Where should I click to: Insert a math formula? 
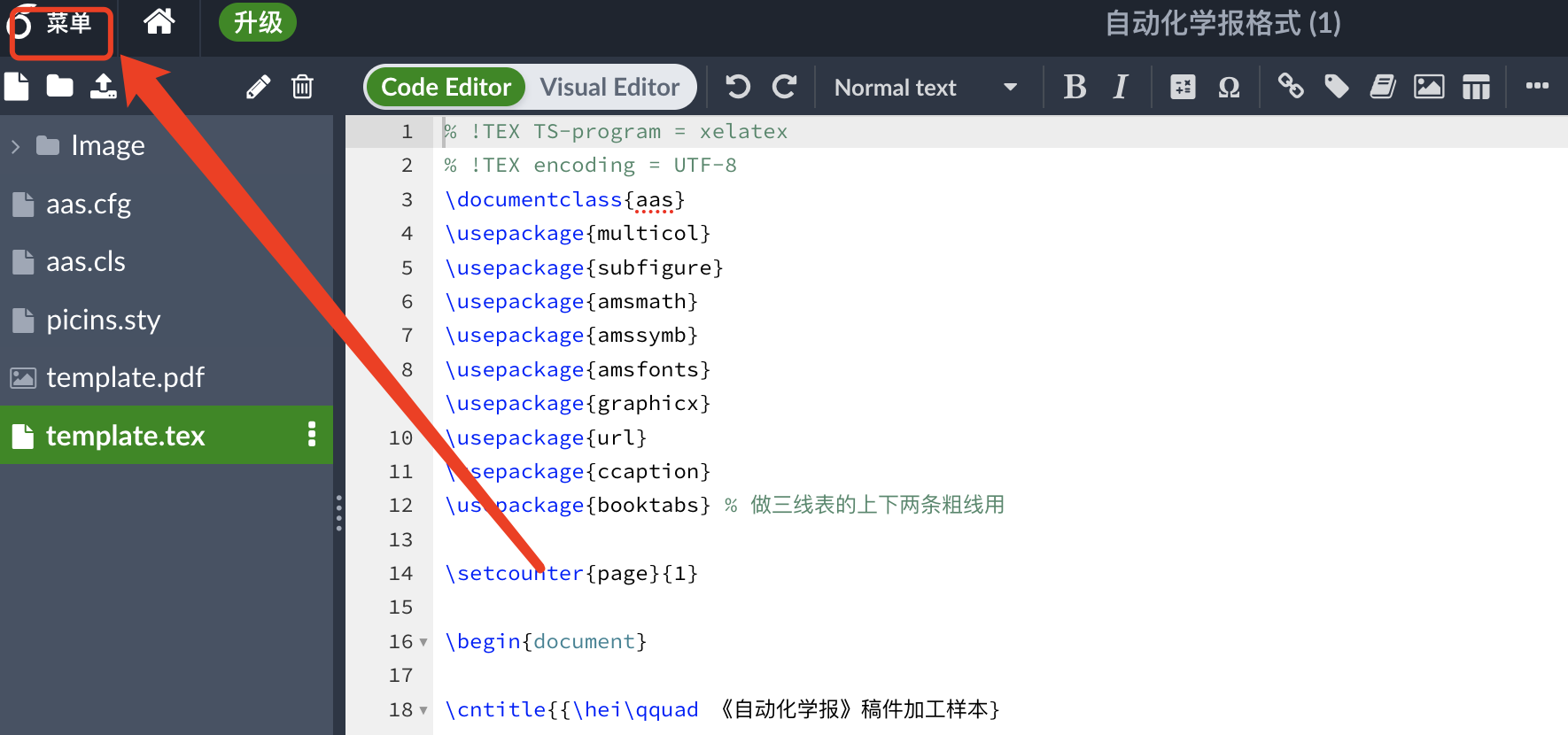1183,87
